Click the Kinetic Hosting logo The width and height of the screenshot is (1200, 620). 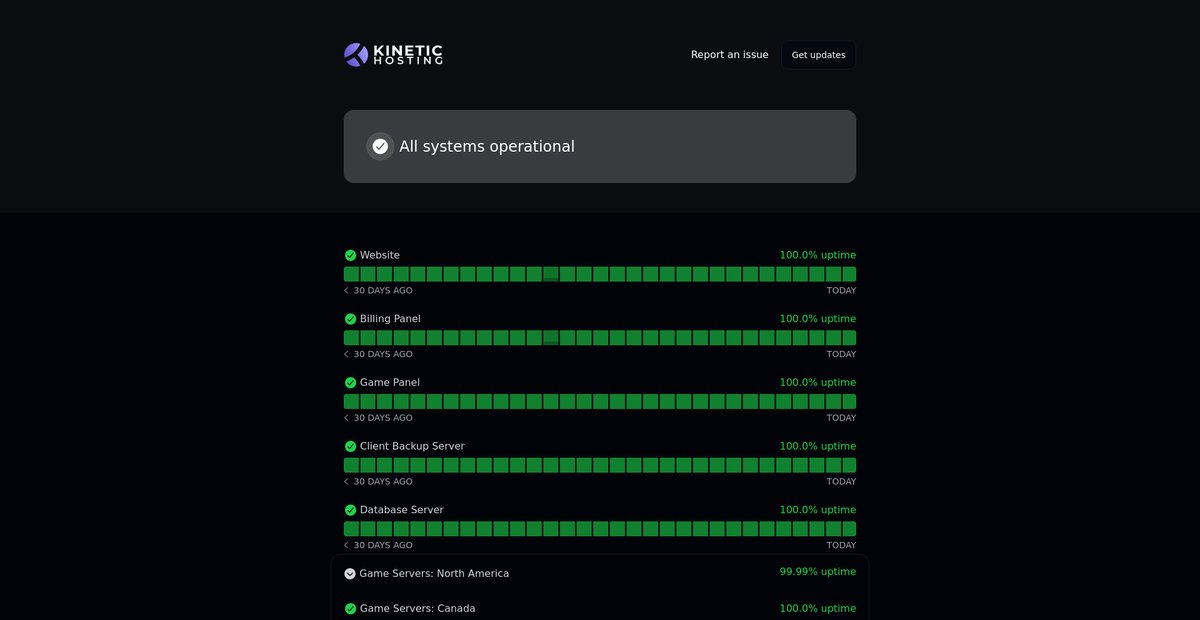tap(393, 55)
